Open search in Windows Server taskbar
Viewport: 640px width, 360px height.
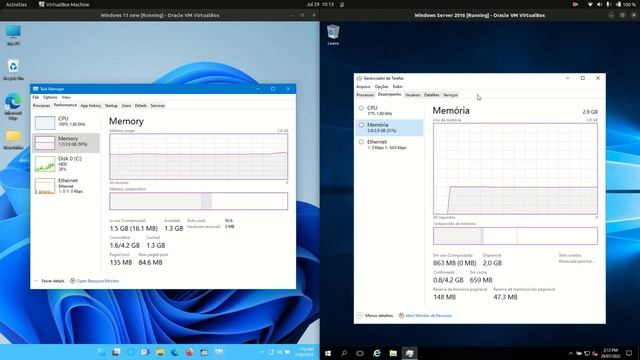[344, 353]
